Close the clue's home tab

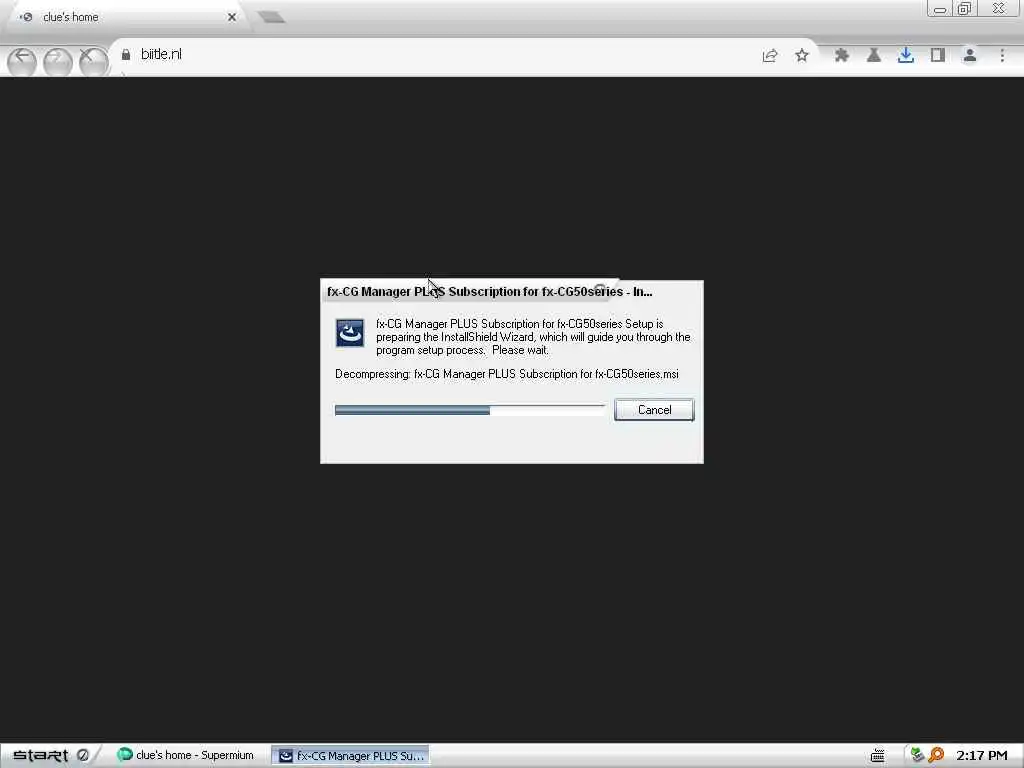[x=232, y=18]
